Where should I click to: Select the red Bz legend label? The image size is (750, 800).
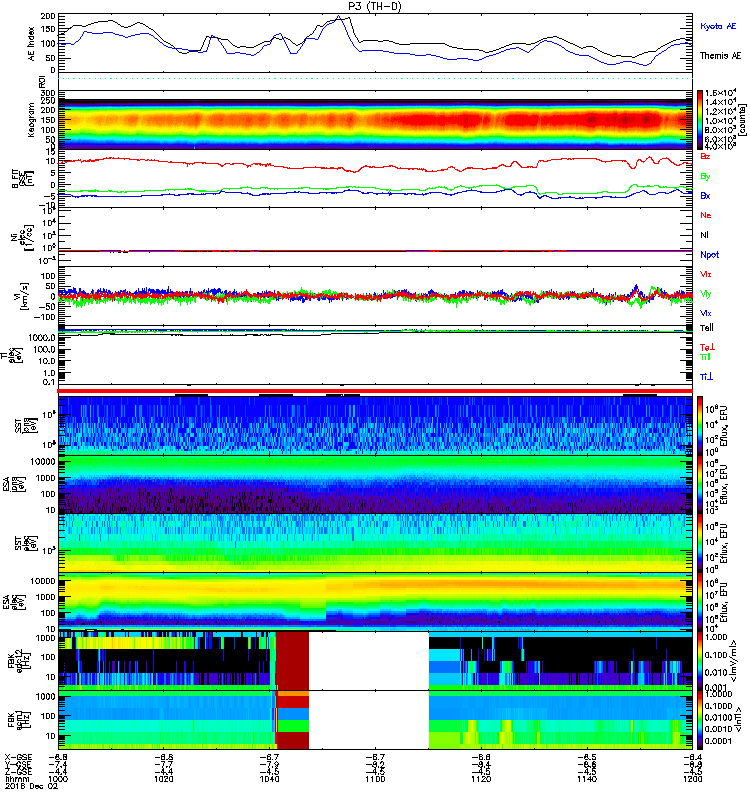tap(705, 156)
